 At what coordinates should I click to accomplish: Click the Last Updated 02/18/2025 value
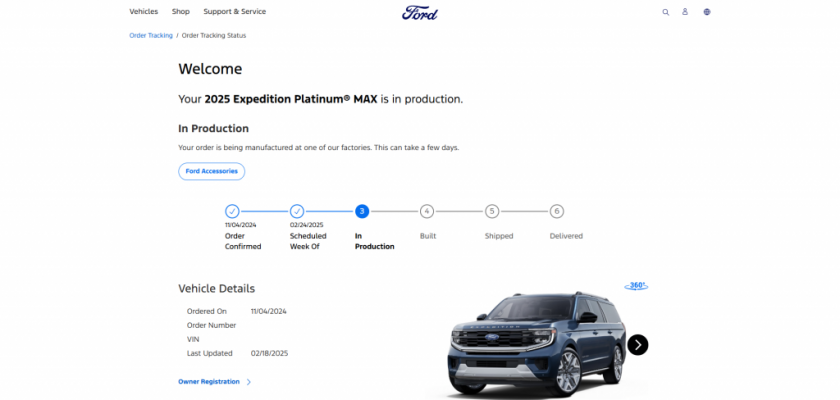pos(269,353)
